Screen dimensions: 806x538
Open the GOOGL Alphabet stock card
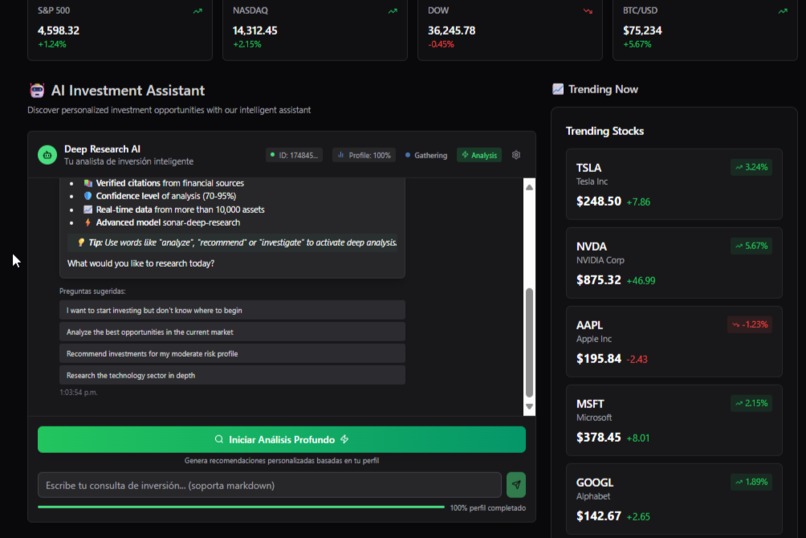click(x=674, y=499)
